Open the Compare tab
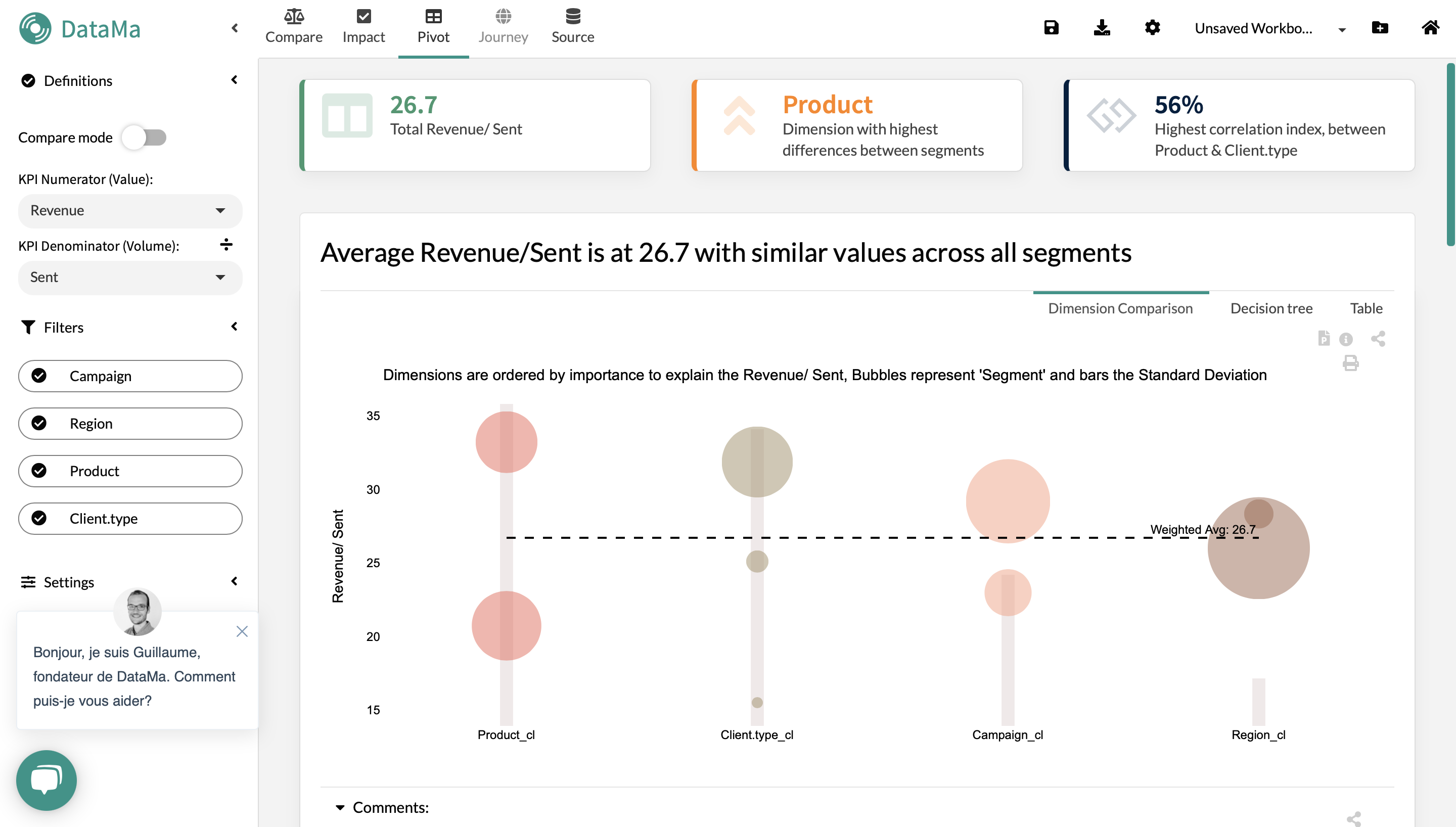1456x827 pixels. pos(294,27)
